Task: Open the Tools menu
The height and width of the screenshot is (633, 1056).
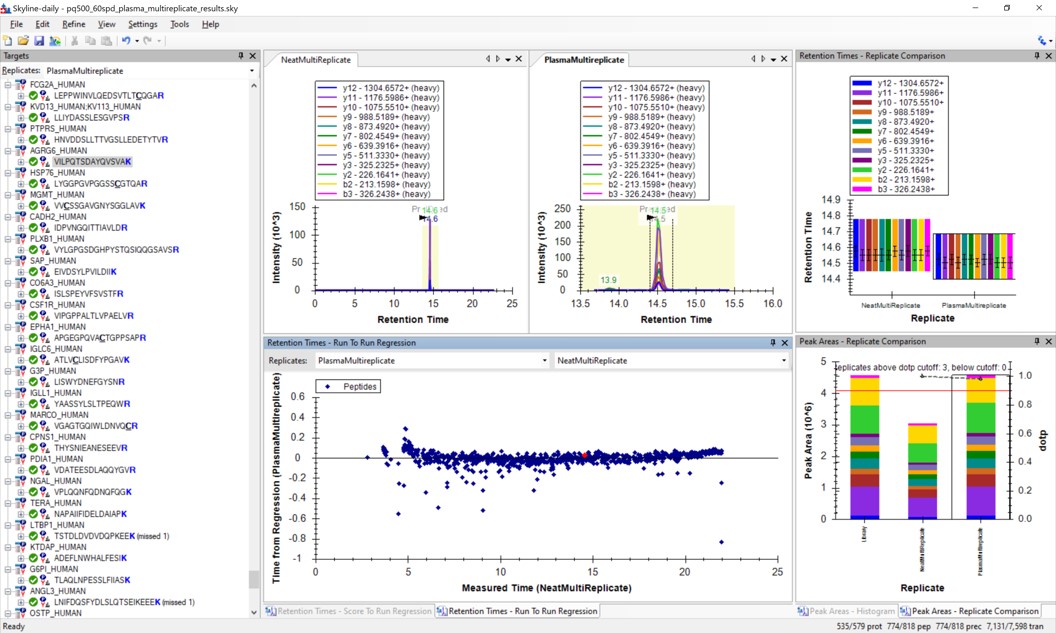Action: (180, 24)
